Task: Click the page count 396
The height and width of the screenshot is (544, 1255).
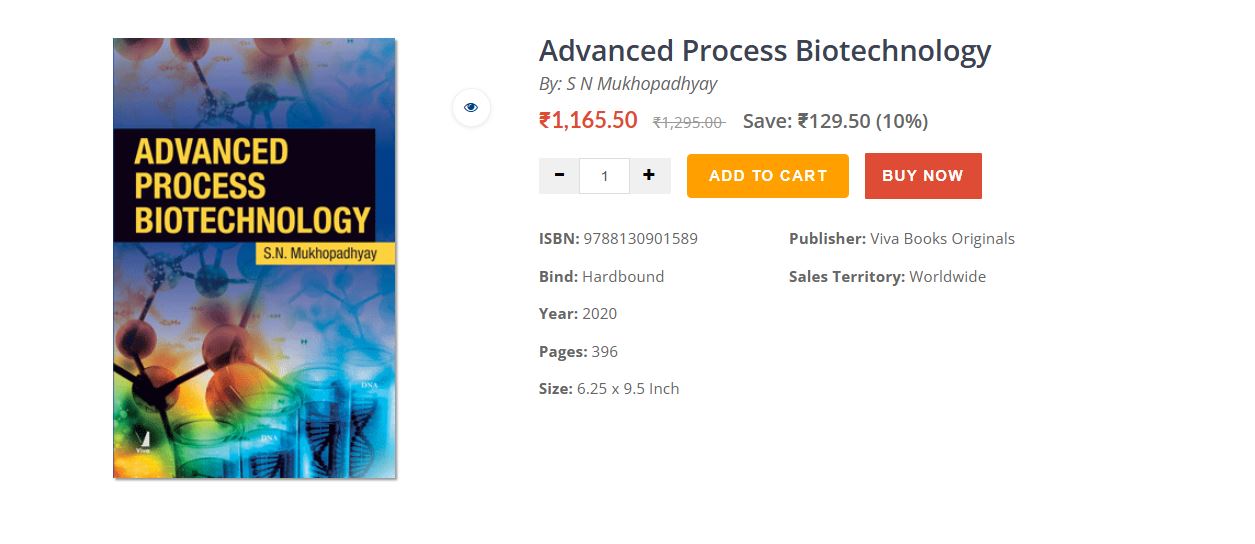Action: [x=604, y=352]
